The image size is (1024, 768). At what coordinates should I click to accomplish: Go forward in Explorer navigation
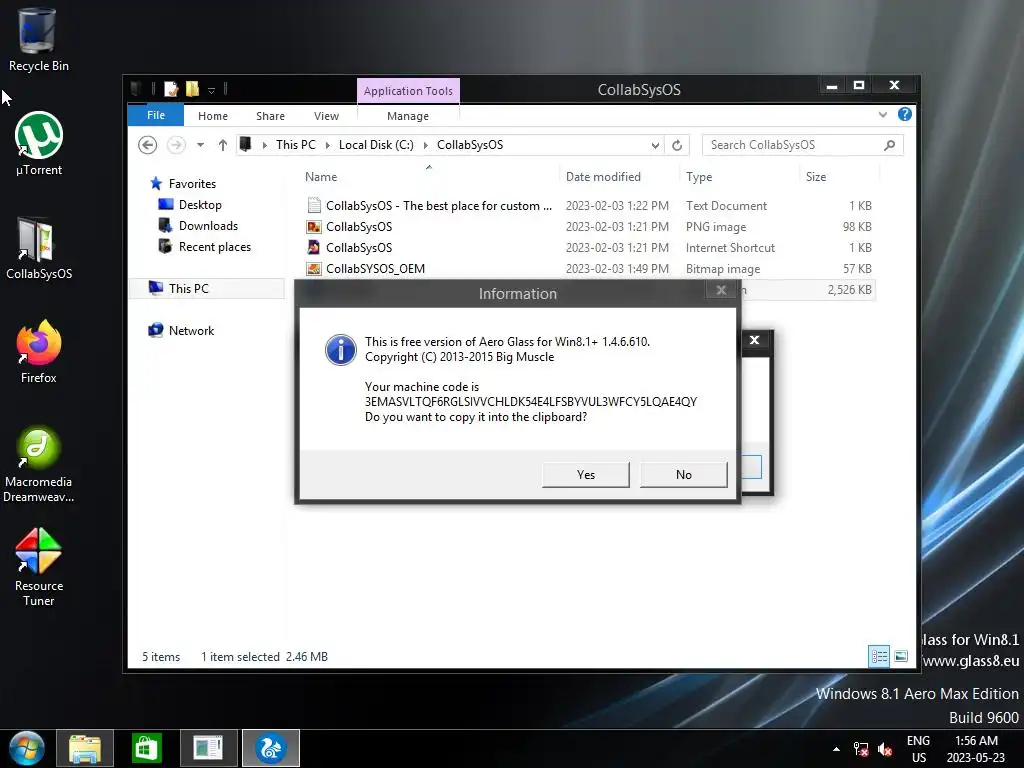click(176, 145)
